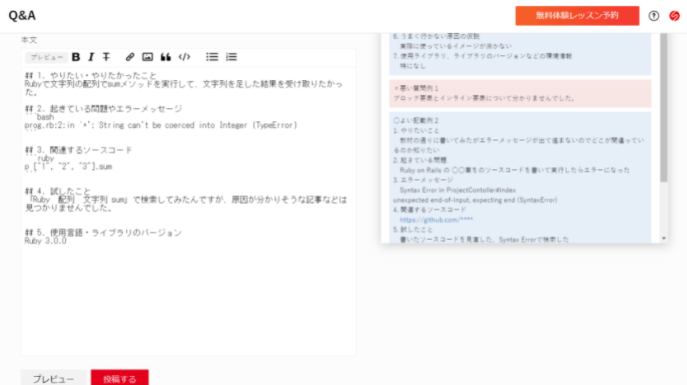Click '1. やりたいこと' in good example 2
This screenshot has height=385, width=687.
coord(416,131)
